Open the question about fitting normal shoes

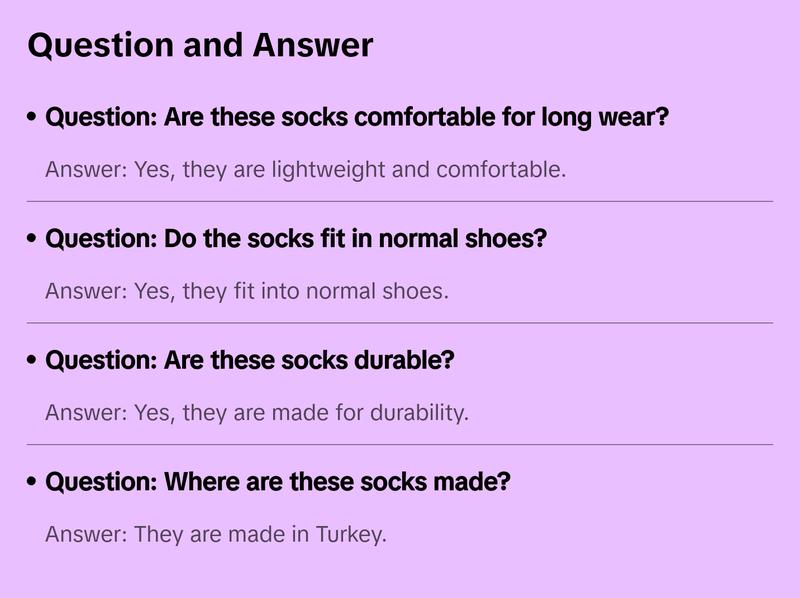(296, 240)
